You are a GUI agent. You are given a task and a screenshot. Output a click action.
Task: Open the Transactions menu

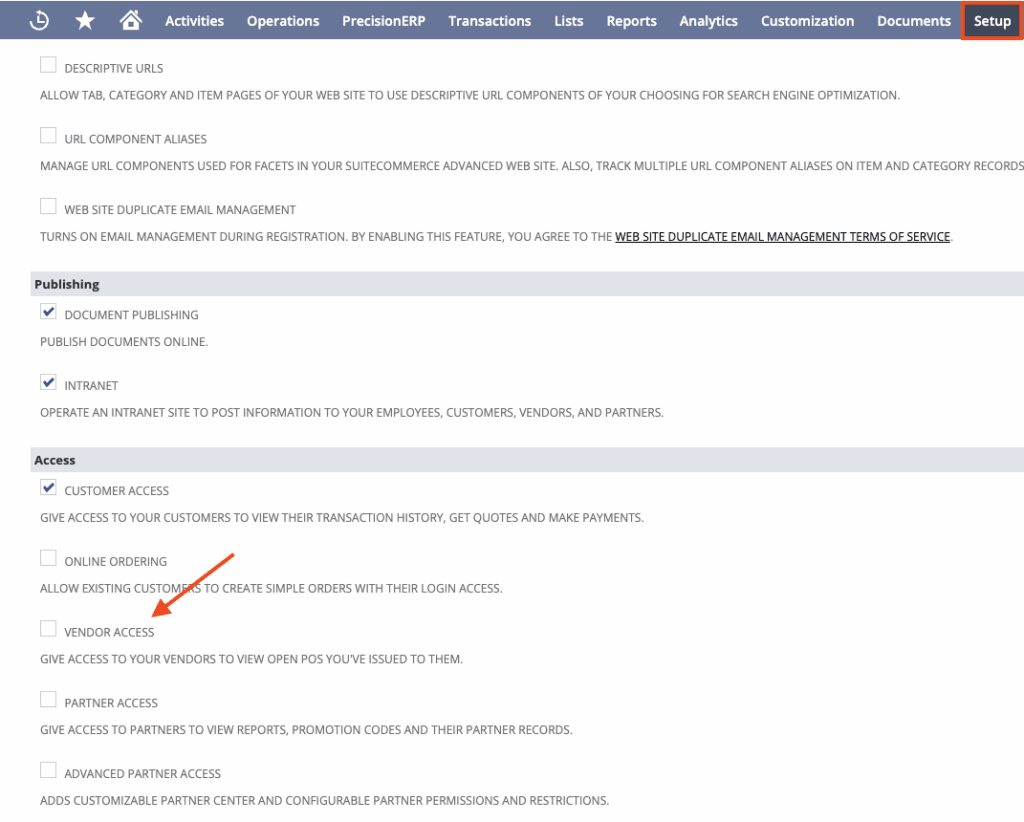(489, 21)
